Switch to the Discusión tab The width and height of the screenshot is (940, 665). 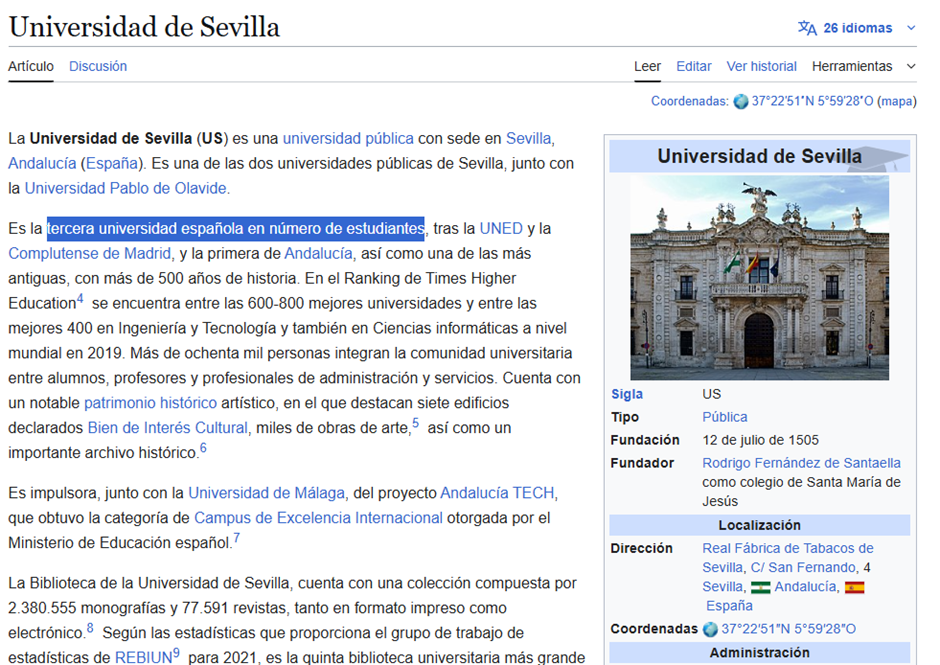98,66
